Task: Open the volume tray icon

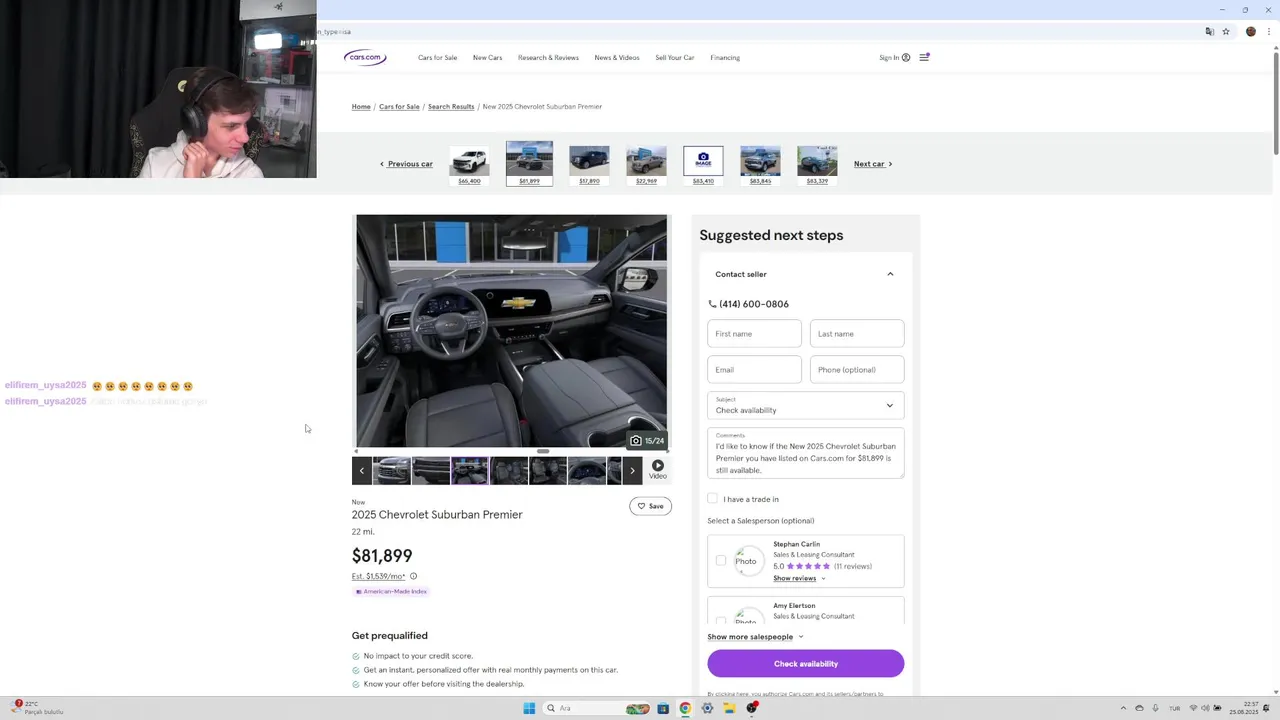Action: coord(1205,708)
